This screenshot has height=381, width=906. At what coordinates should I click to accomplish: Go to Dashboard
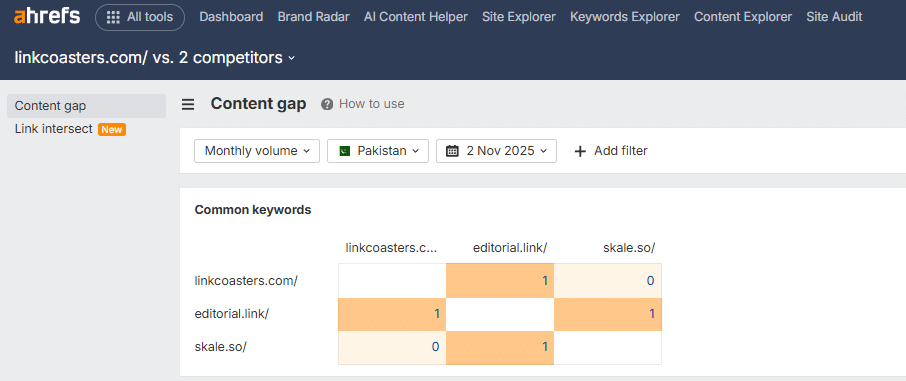[231, 17]
